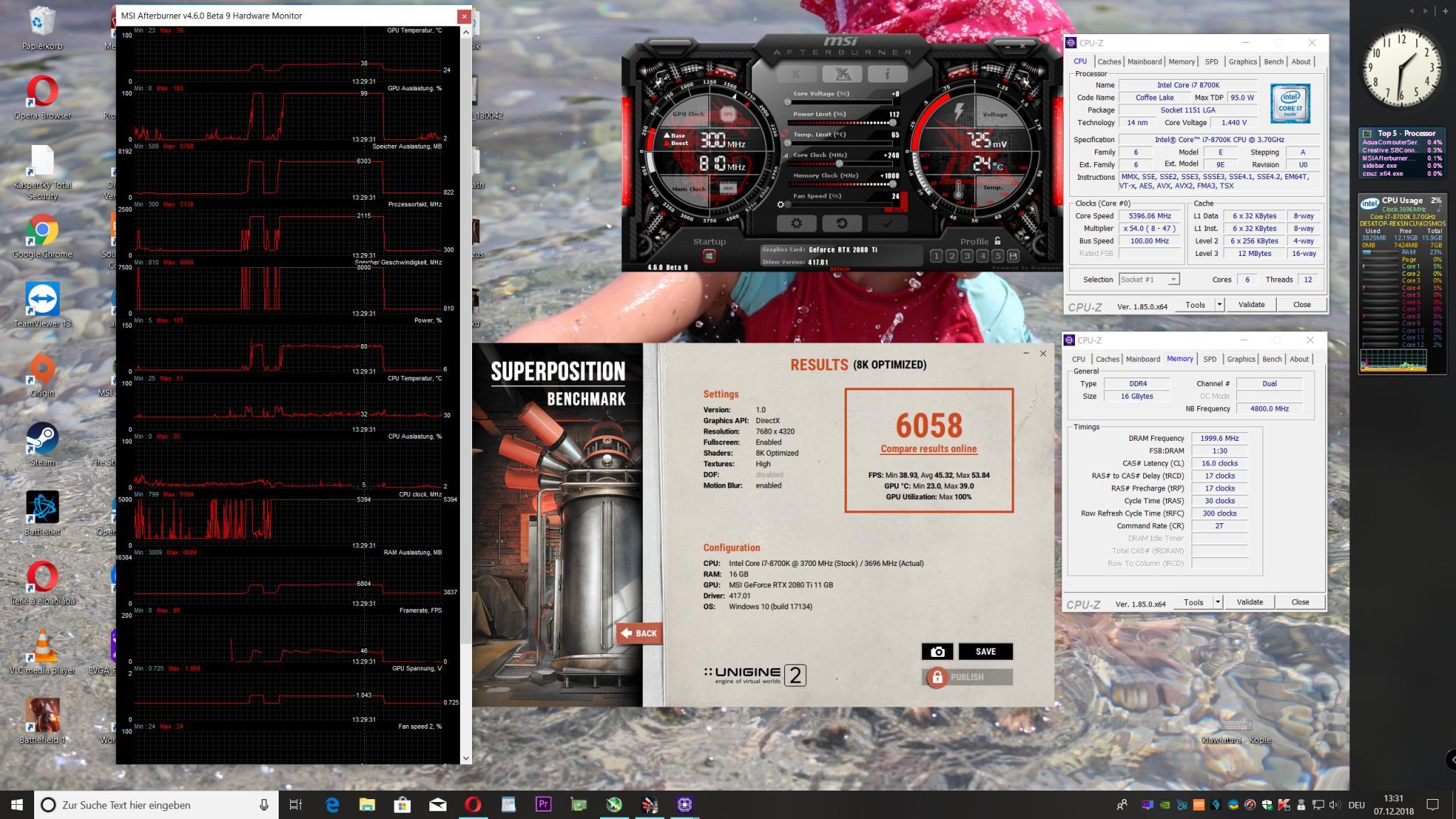Open the info button in Afterburner
Viewport: 1456px width, 819px height.
[x=887, y=74]
